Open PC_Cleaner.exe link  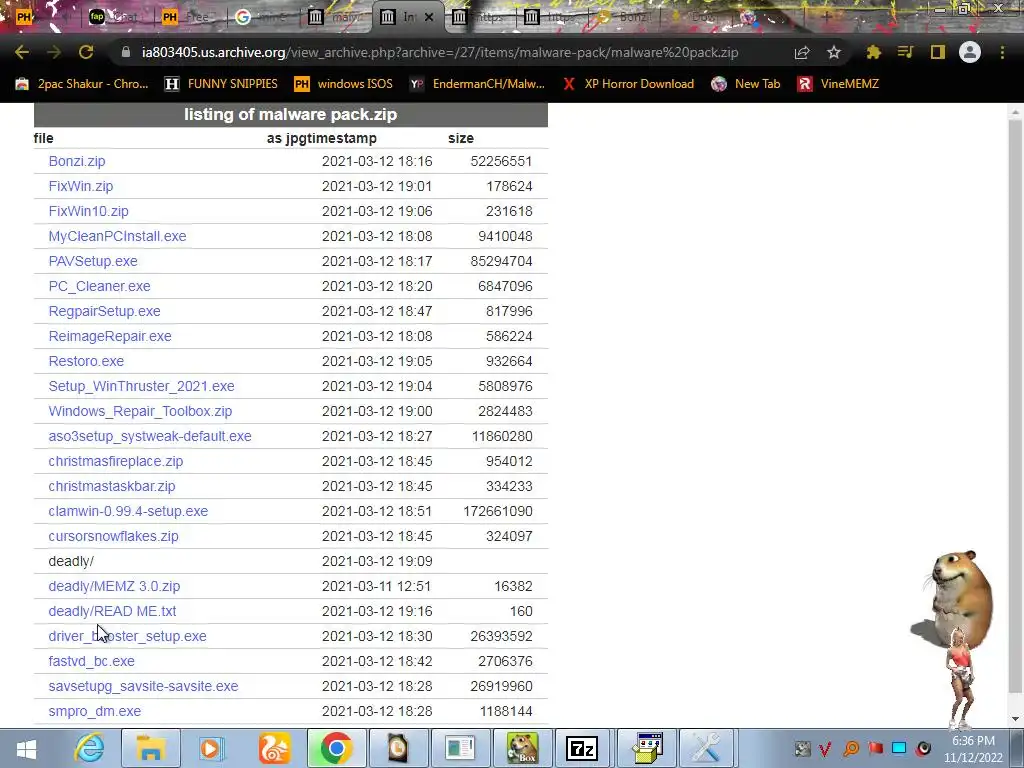click(99, 286)
